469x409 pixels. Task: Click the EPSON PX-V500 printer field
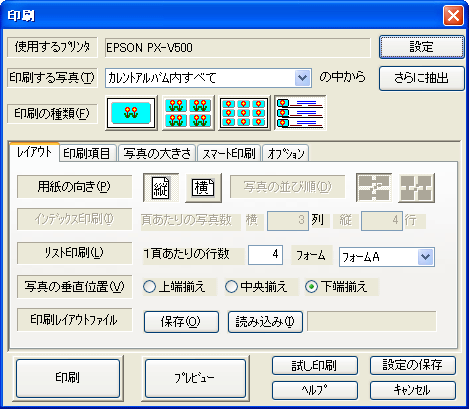(x=237, y=48)
